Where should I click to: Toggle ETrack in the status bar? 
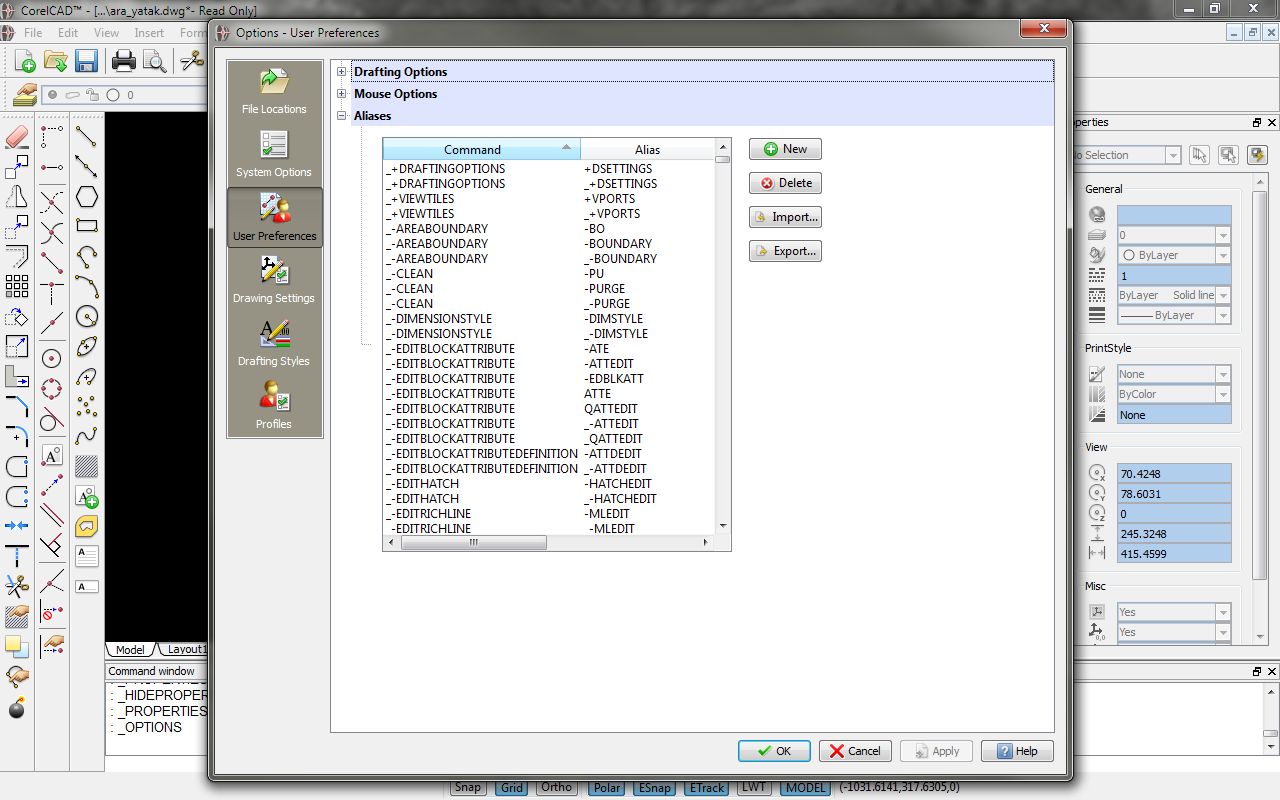point(707,788)
